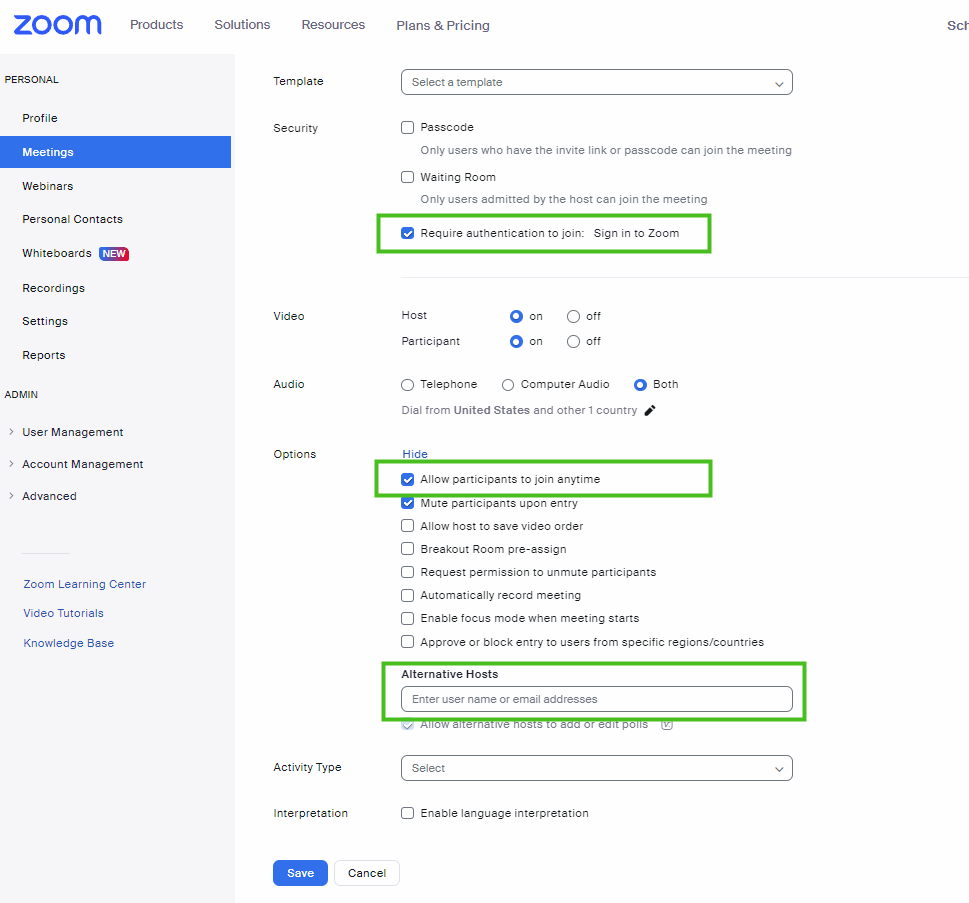
Task: Click the Alternative Hosts email field
Action: coord(596,699)
